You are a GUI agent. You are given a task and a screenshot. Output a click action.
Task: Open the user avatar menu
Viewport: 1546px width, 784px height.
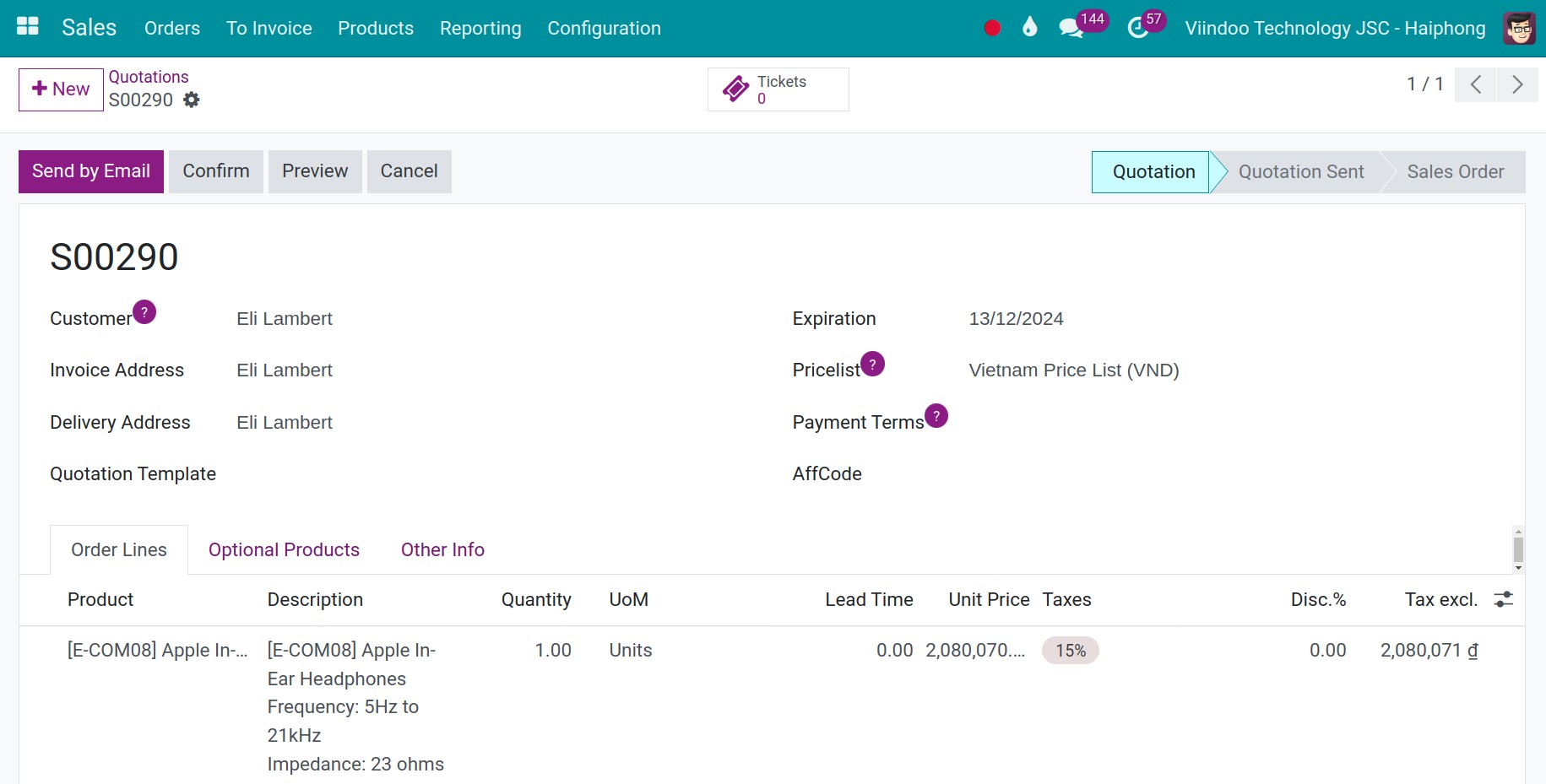[1519, 28]
